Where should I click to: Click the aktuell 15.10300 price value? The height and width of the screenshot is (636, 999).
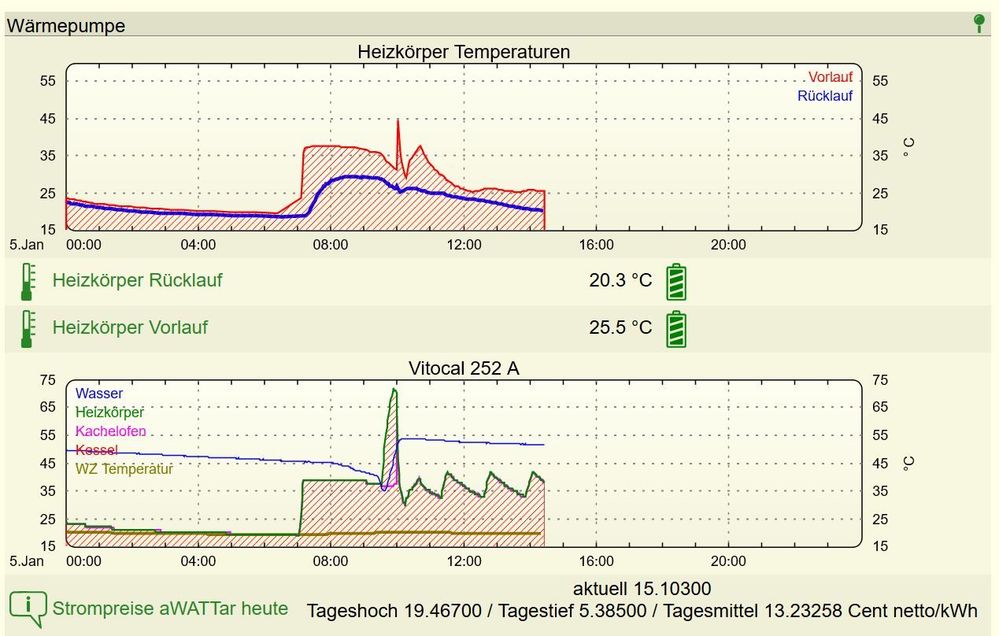pos(642,588)
